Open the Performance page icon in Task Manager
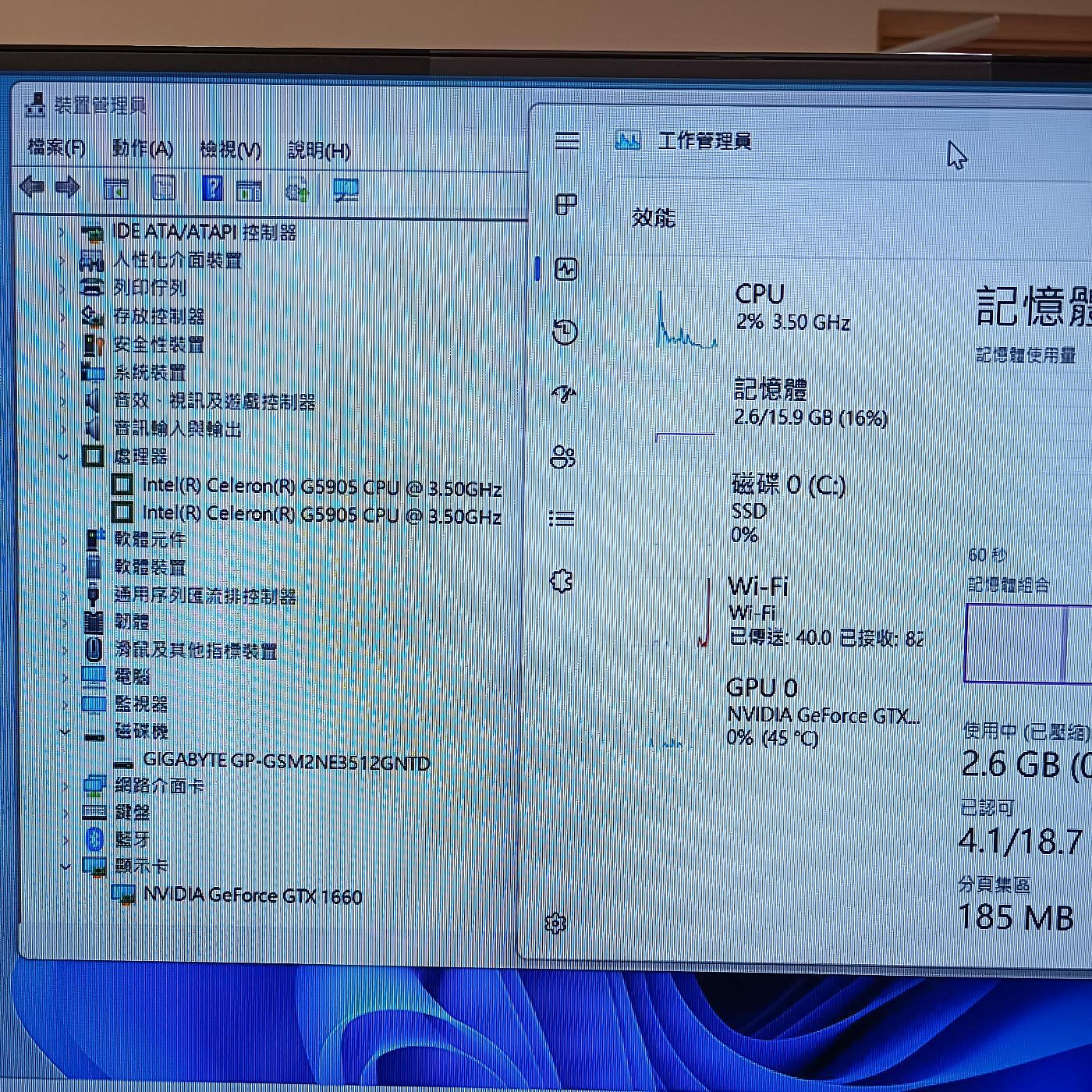 point(565,269)
